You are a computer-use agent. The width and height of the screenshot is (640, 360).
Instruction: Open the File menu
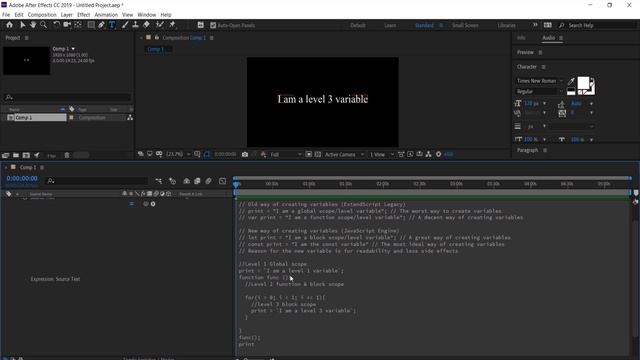click(x=6, y=15)
